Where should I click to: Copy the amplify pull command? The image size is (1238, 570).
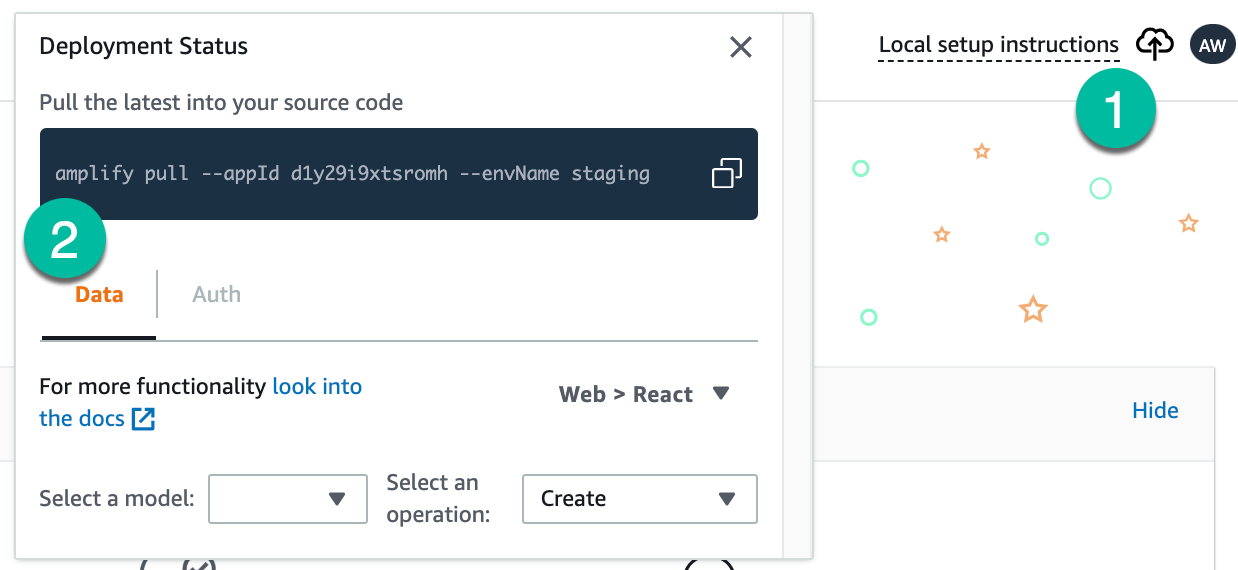click(726, 173)
